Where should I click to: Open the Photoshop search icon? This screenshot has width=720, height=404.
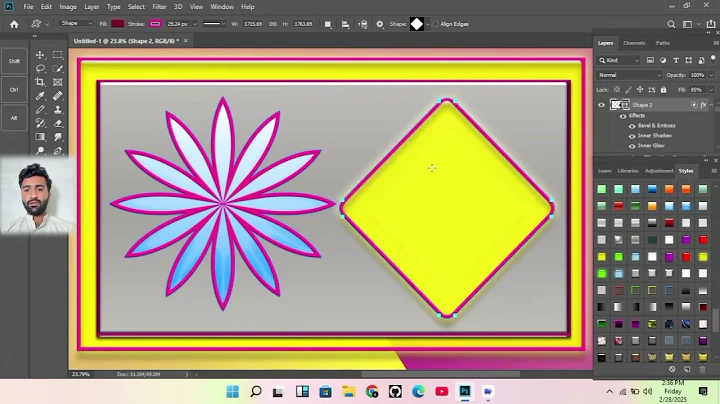671,24
